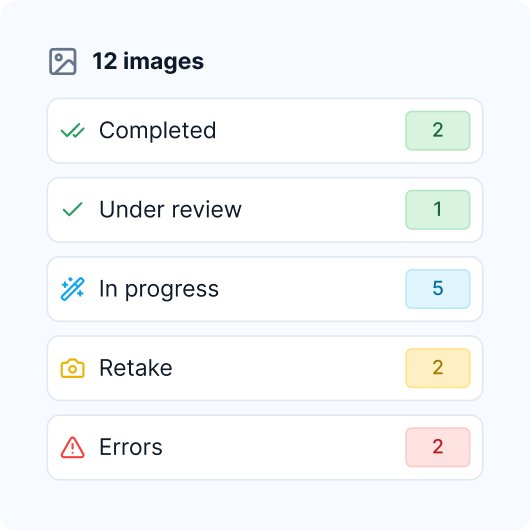Click the Completed label text
Screen dimensions: 531x531
pyautogui.click(x=157, y=130)
